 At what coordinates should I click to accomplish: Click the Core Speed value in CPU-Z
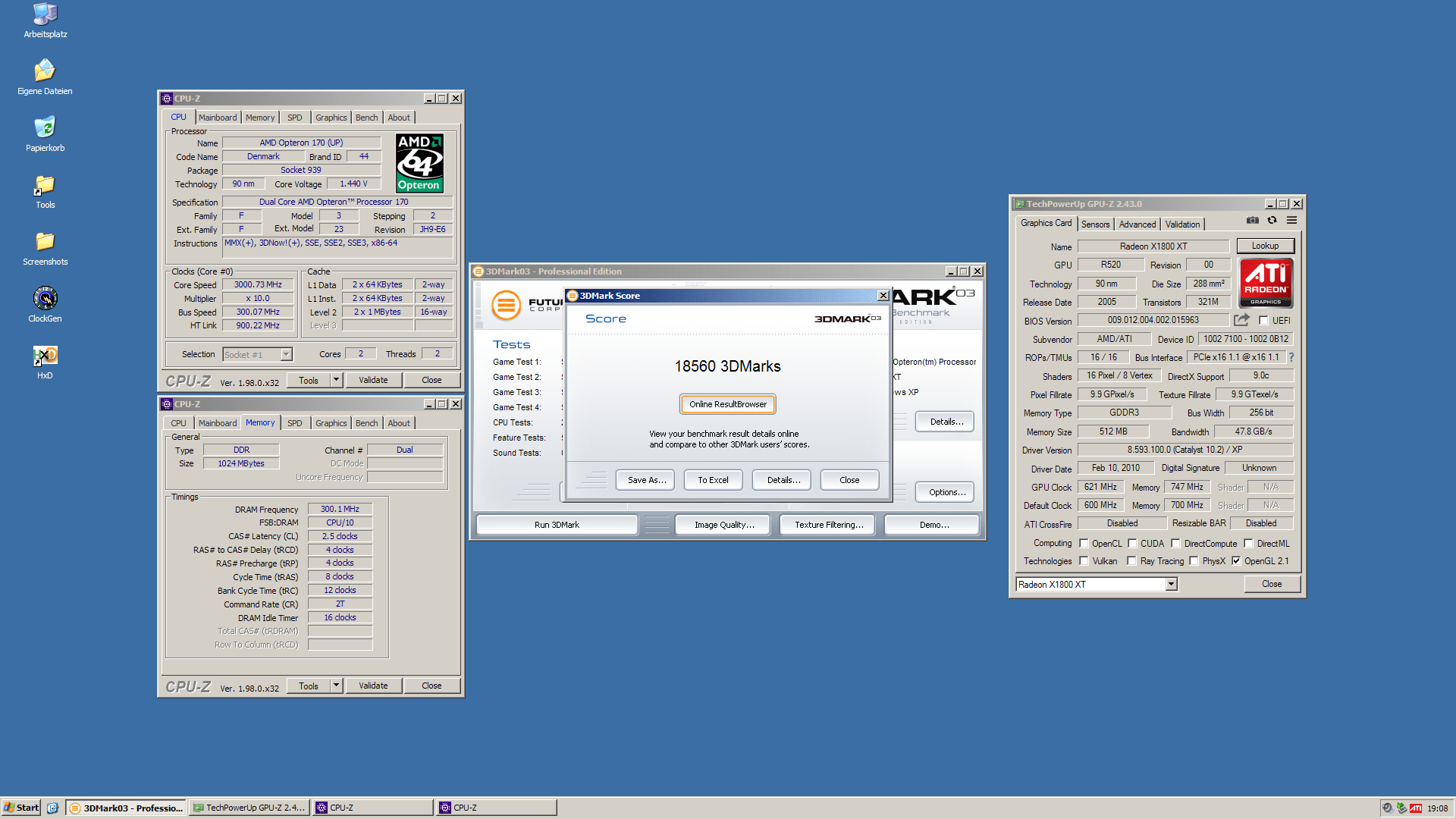pyautogui.click(x=258, y=284)
